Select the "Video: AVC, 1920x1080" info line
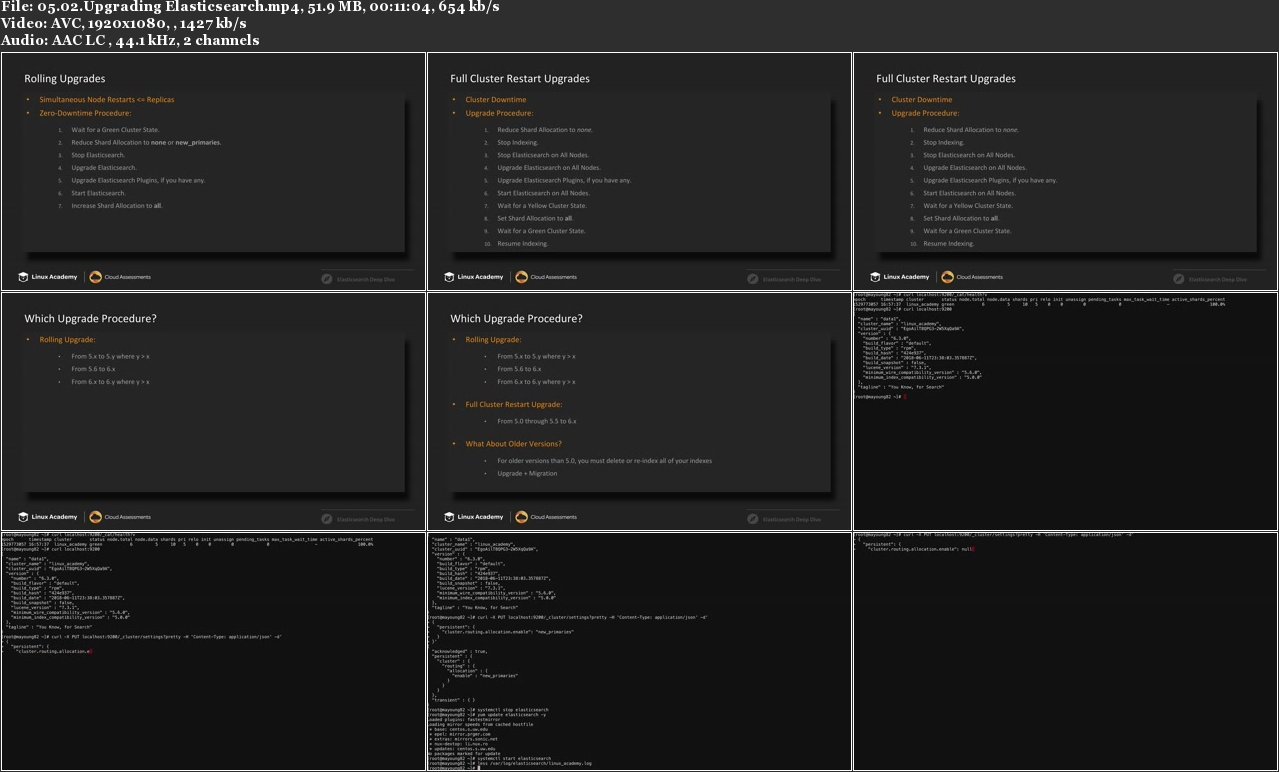Viewport: 1279px width, 772px height. click(124, 23)
